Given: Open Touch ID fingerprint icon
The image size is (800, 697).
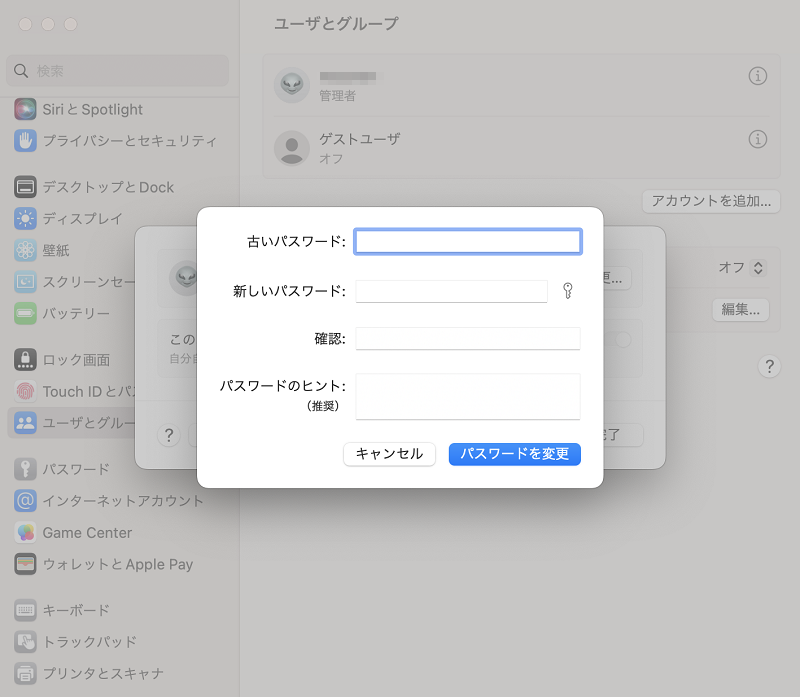Looking at the screenshot, I should (x=25, y=391).
